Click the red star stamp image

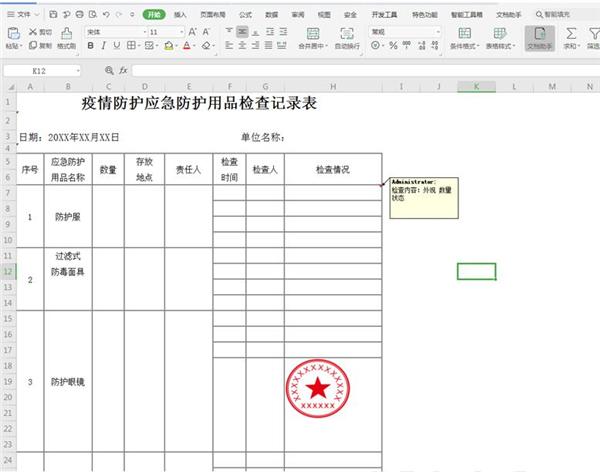pyautogui.click(x=318, y=388)
